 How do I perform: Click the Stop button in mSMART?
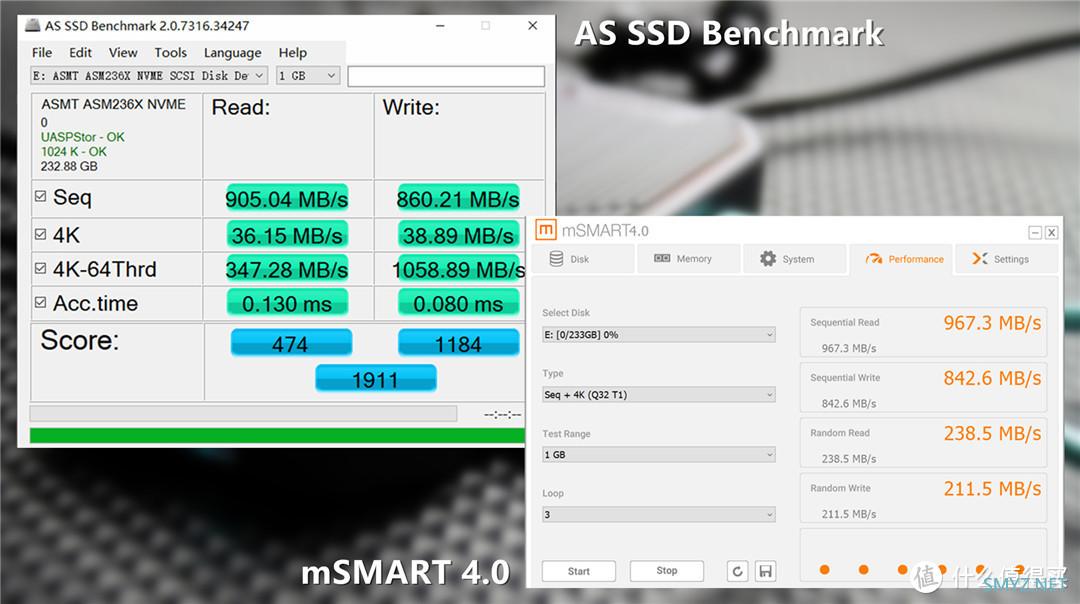pyautogui.click(x=667, y=571)
